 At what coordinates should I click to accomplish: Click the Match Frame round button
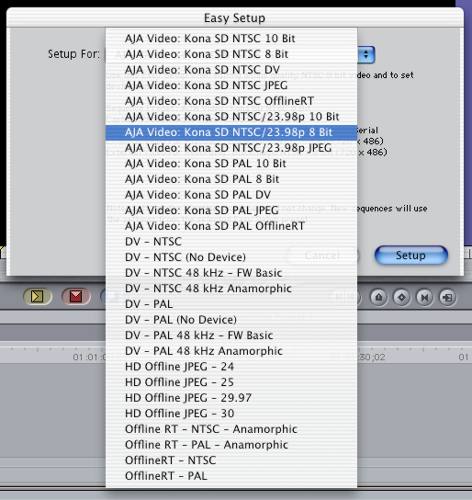[447, 297]
